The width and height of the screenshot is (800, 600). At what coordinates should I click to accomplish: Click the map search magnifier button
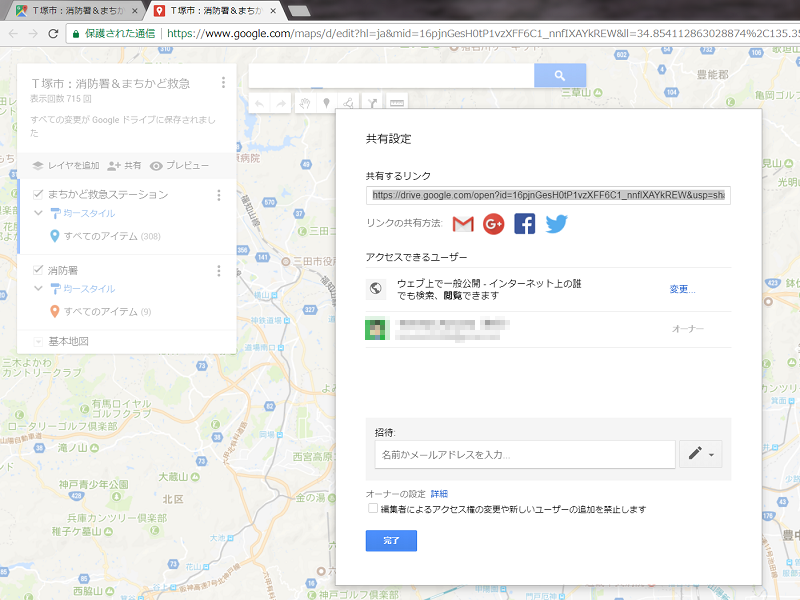[x=560, y=76]
